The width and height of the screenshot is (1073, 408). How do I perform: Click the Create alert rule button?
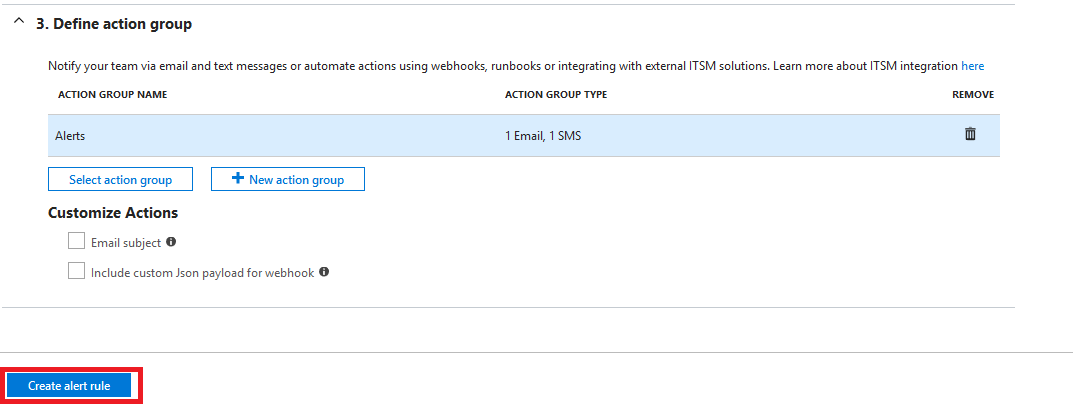[69, 386]
